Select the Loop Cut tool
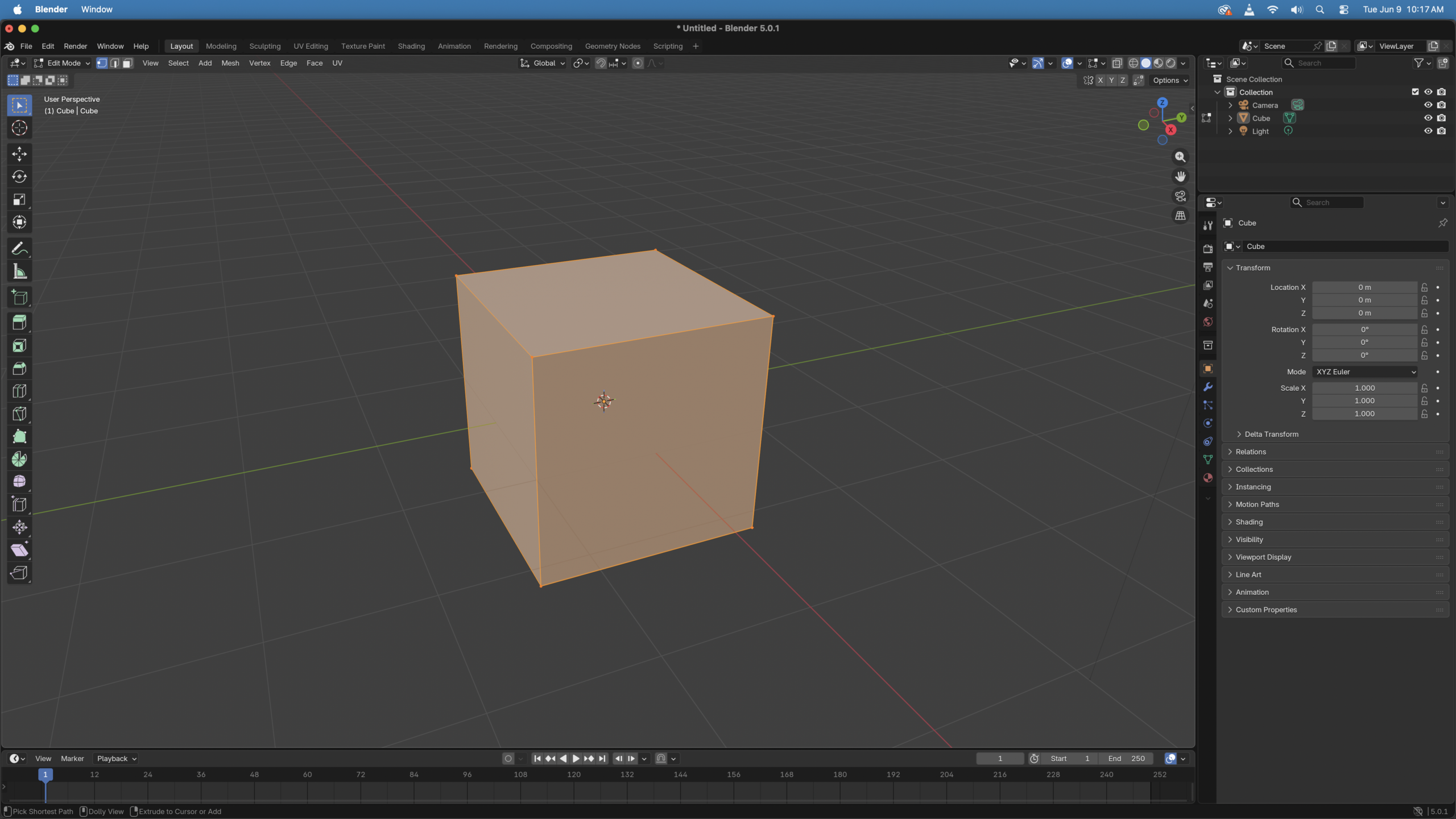 pos(19,391)
